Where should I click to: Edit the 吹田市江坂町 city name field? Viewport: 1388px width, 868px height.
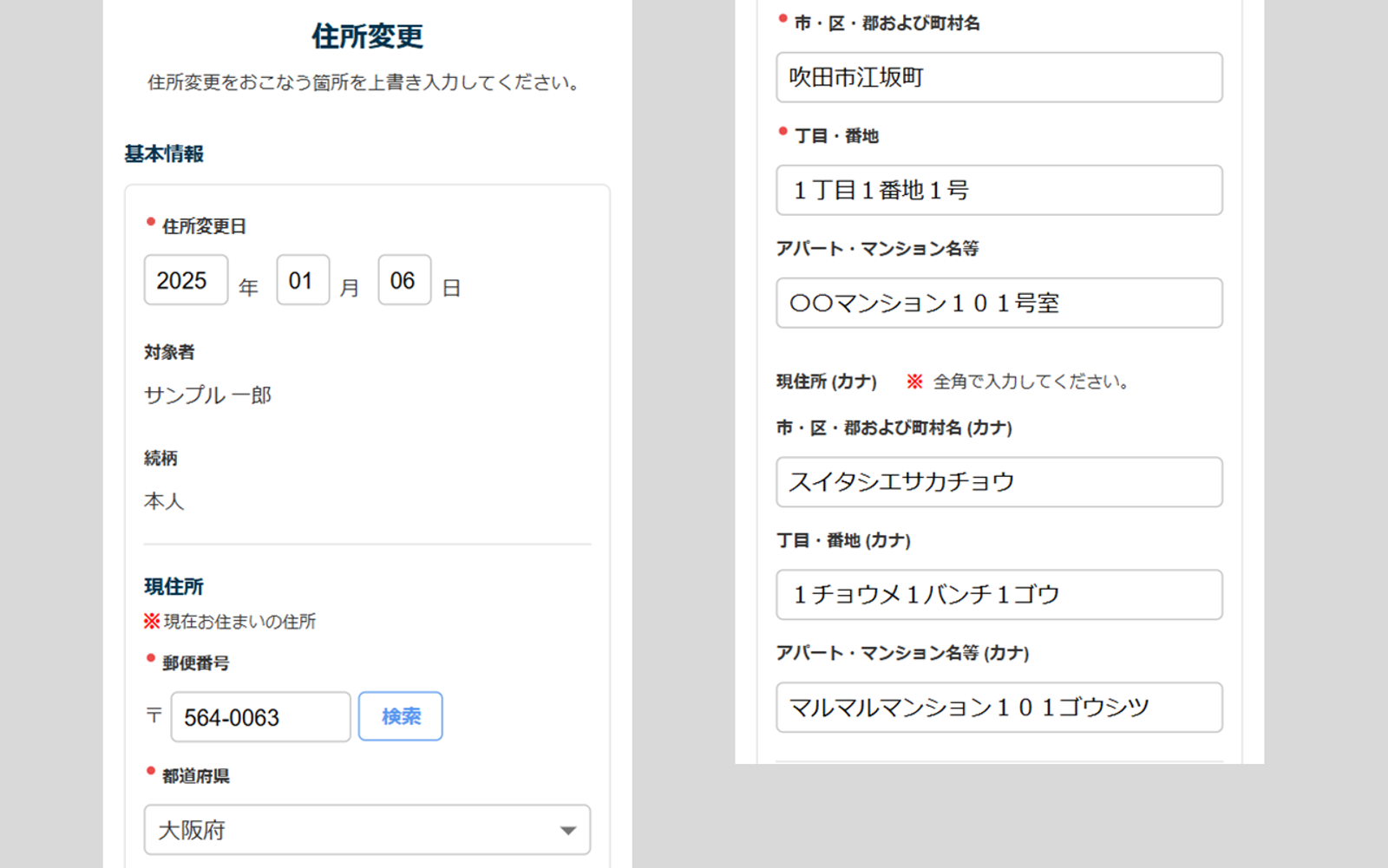pyautogui.click(x=998, y=77)
